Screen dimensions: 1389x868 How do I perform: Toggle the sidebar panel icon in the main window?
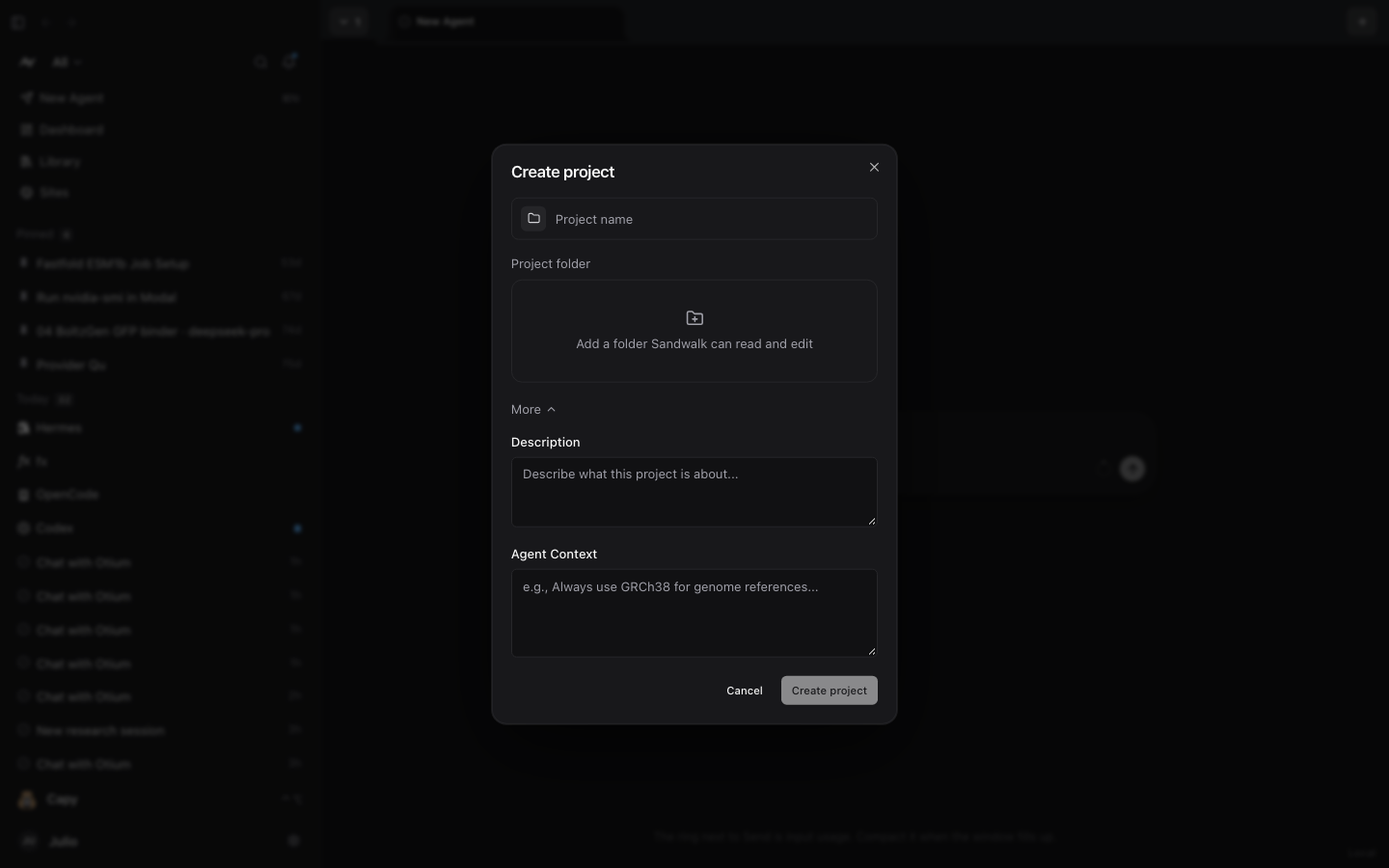17,22
